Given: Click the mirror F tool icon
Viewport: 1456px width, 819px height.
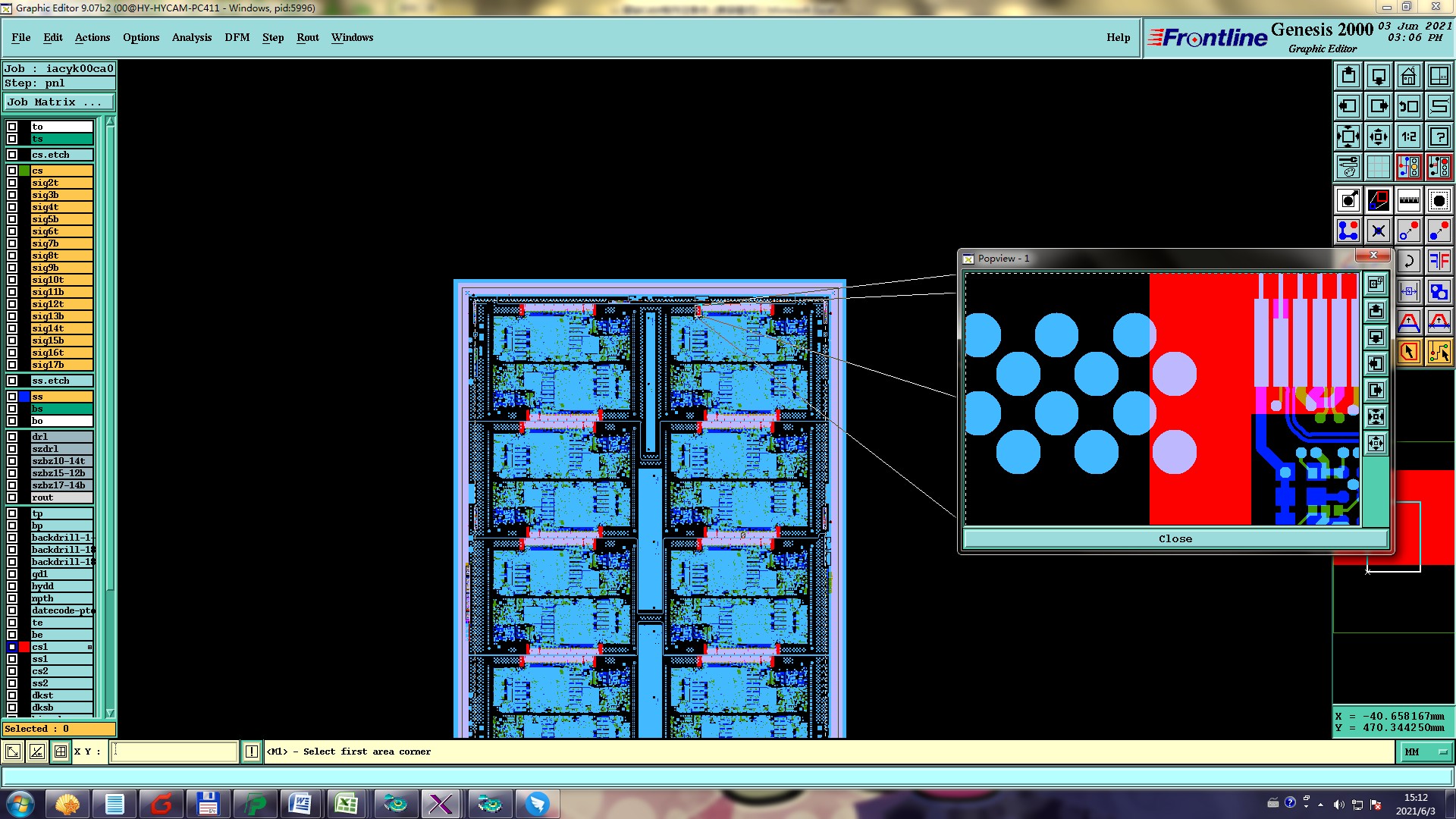Looking at the screenshot, I should tap(1439, 262).
